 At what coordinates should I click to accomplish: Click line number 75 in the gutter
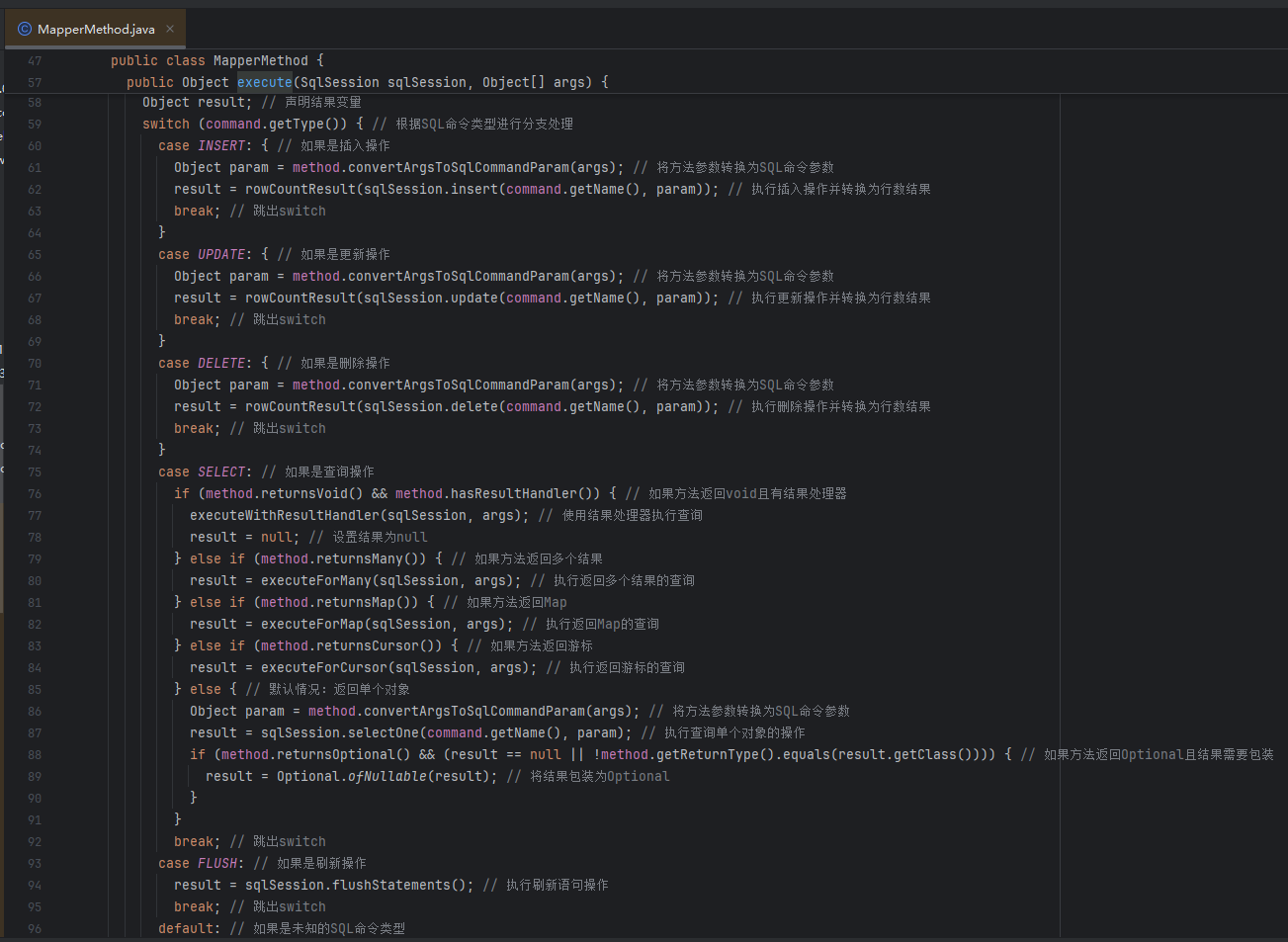pyautogui.click(x=35, y=472)
